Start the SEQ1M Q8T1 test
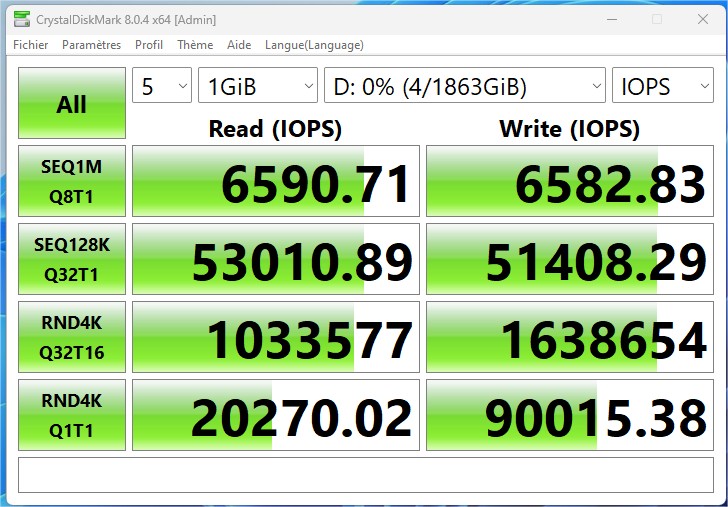Screen dimensions: 728x507 72,181
